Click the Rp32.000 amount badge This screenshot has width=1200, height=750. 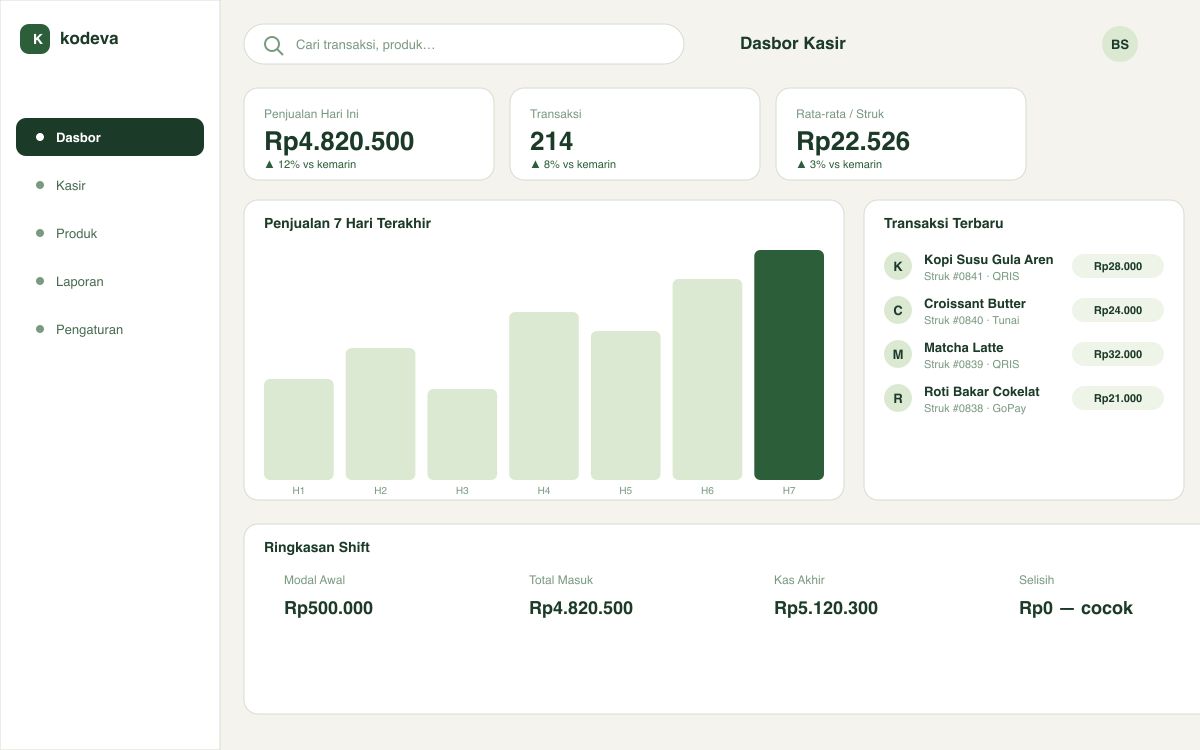pyautogui.click(x=1118, y=354)
